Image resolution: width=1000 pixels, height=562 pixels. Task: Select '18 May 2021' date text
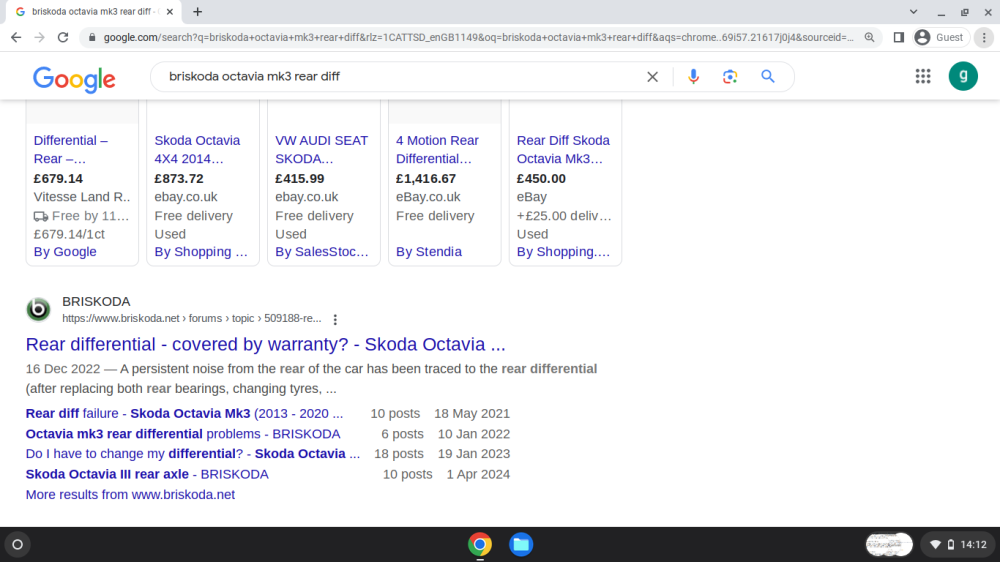[x=472, y=413]
